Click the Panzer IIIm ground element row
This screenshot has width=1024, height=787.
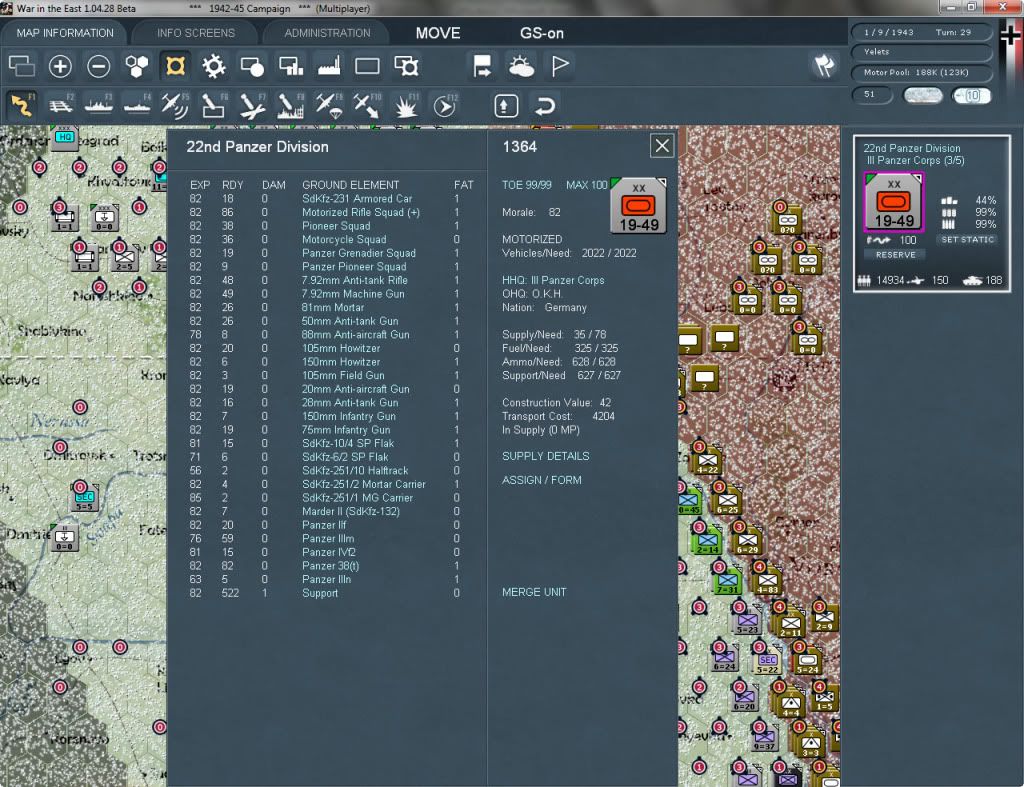click(x=325, y=539)
